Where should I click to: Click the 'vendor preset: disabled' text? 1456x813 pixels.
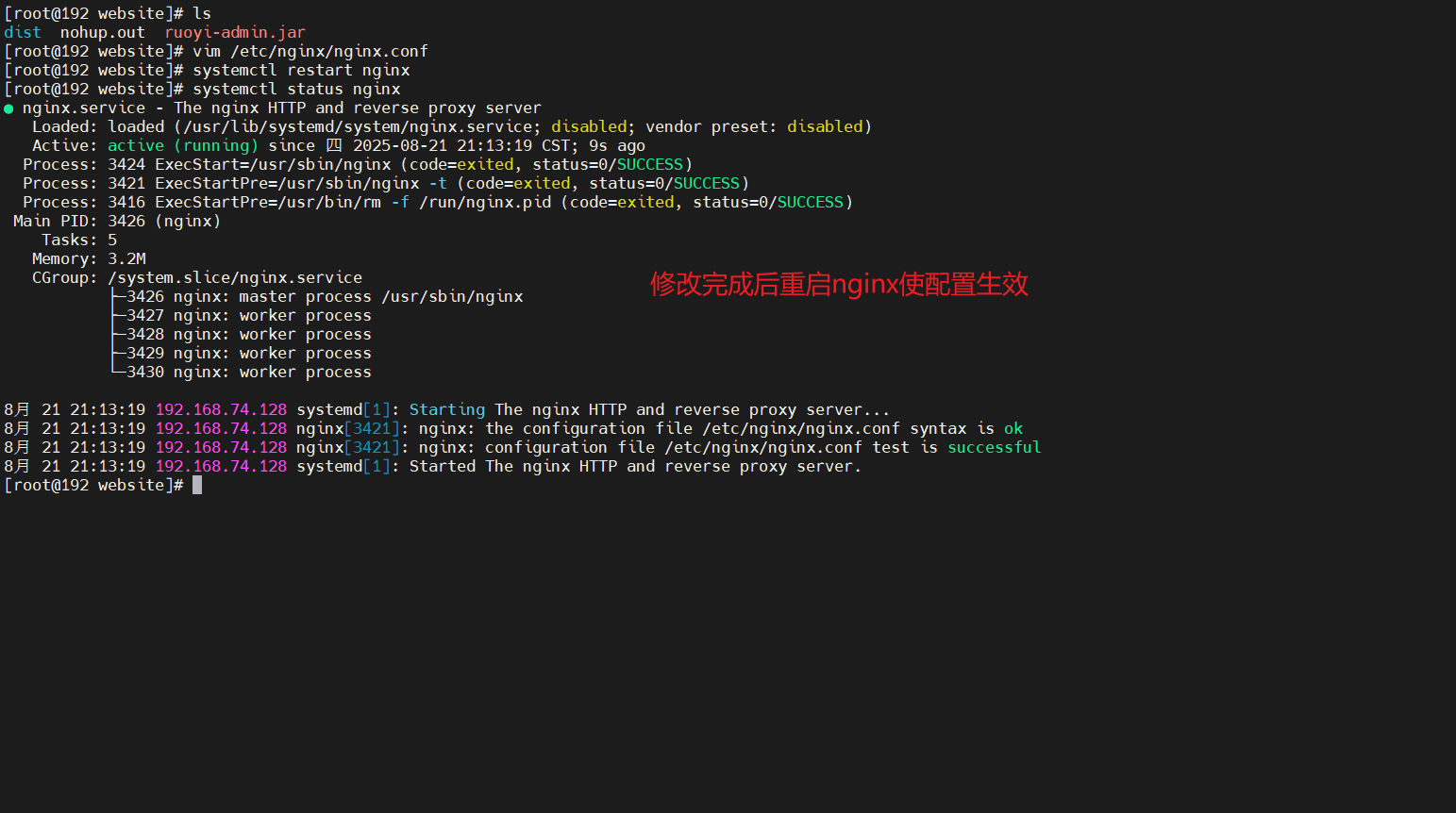(754, 126)
